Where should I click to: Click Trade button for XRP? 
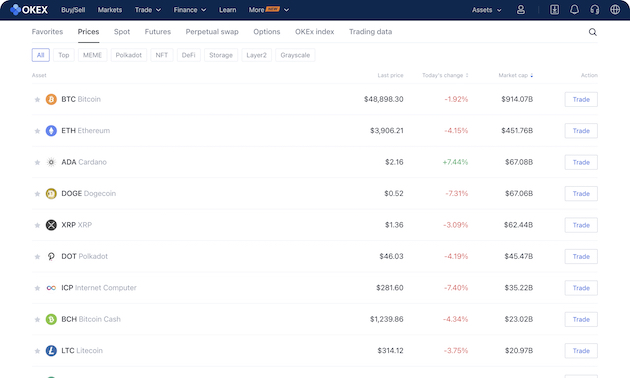(x=581, y=225)
